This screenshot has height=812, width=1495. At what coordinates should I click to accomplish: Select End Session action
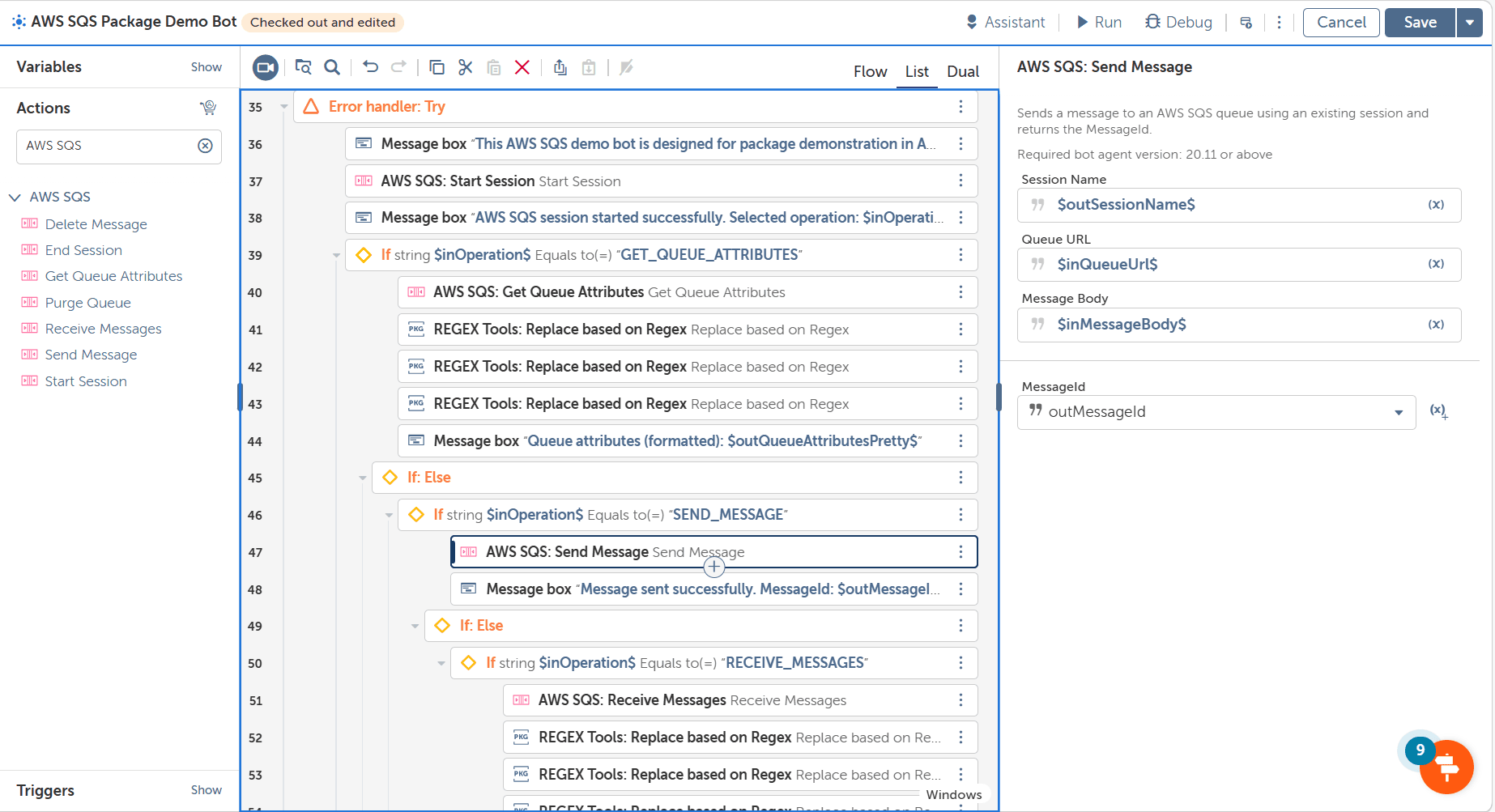pyautogui.click(x=83, y=250)
